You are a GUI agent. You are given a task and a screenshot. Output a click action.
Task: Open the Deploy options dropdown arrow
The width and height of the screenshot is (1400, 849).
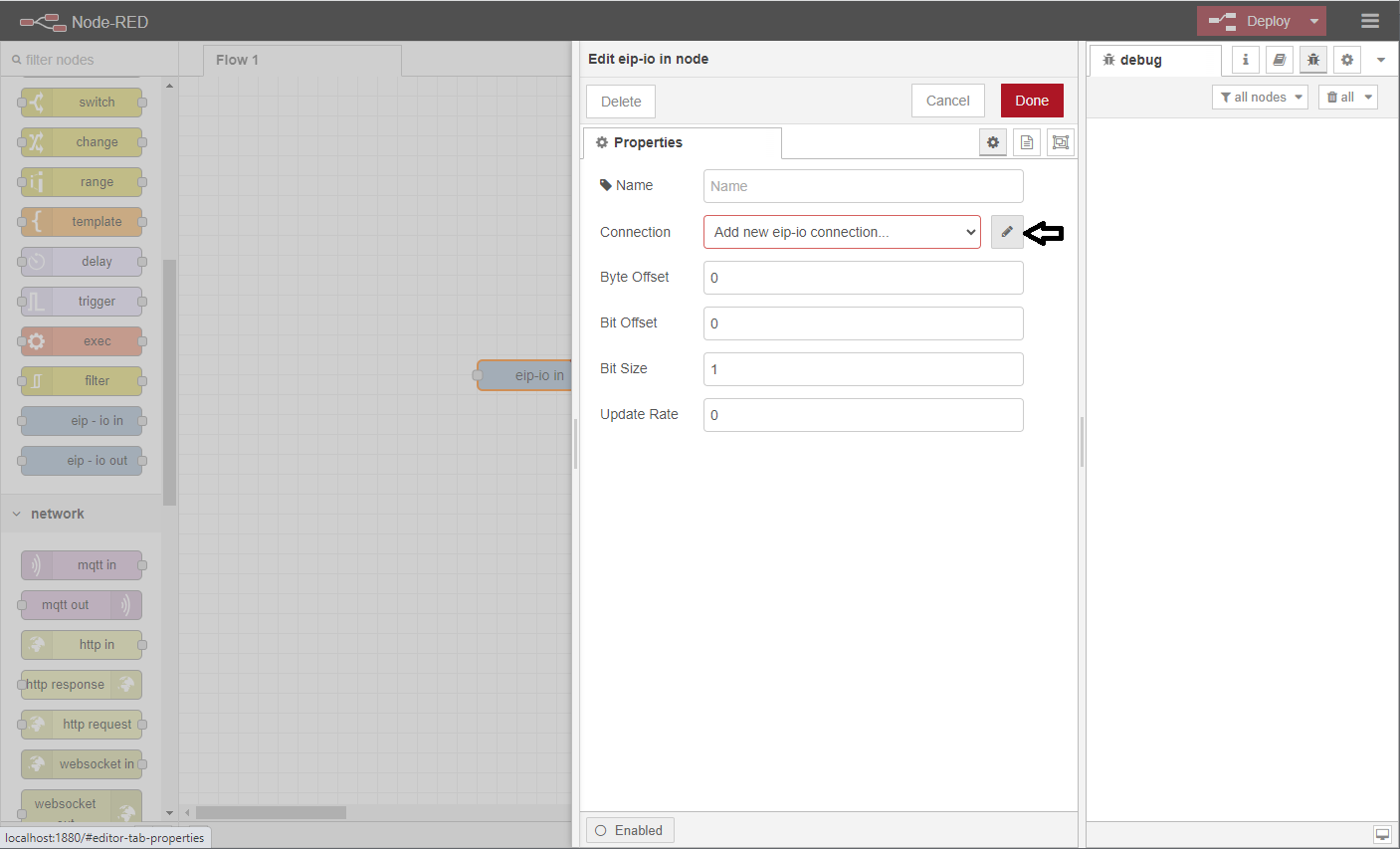pos(1314,21)
